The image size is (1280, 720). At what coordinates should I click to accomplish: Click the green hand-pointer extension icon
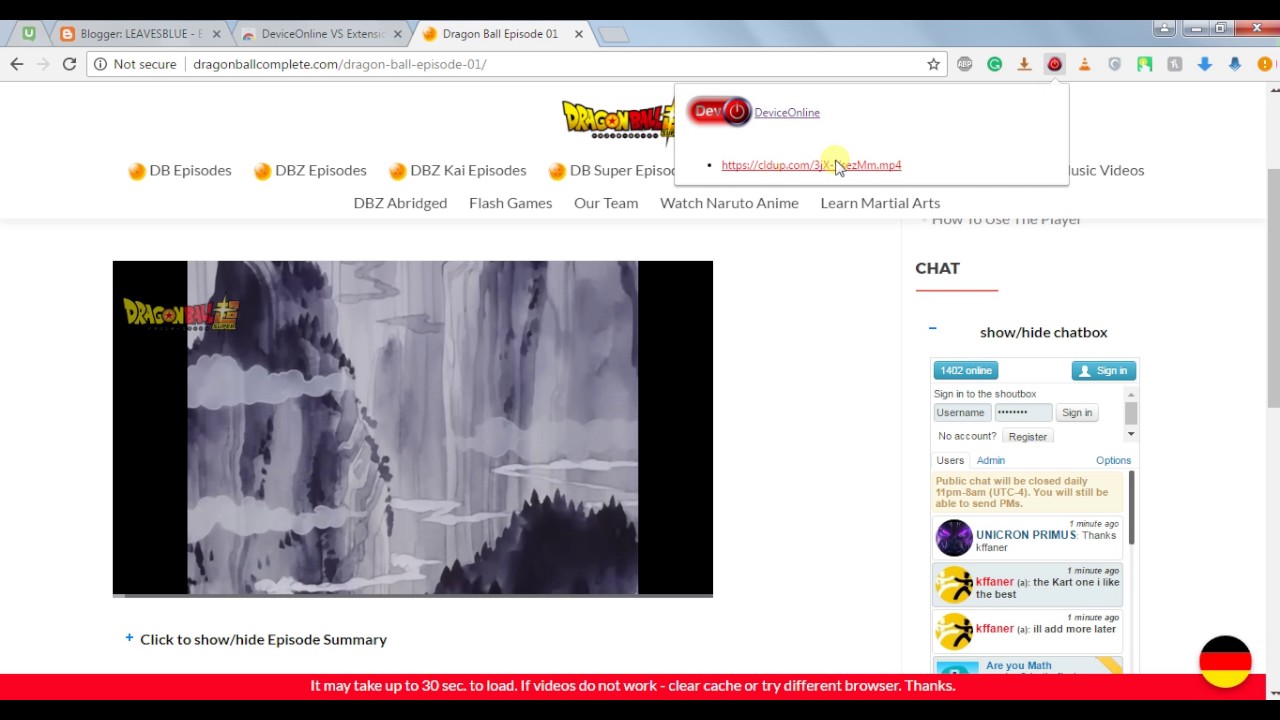coord(1144,64)
